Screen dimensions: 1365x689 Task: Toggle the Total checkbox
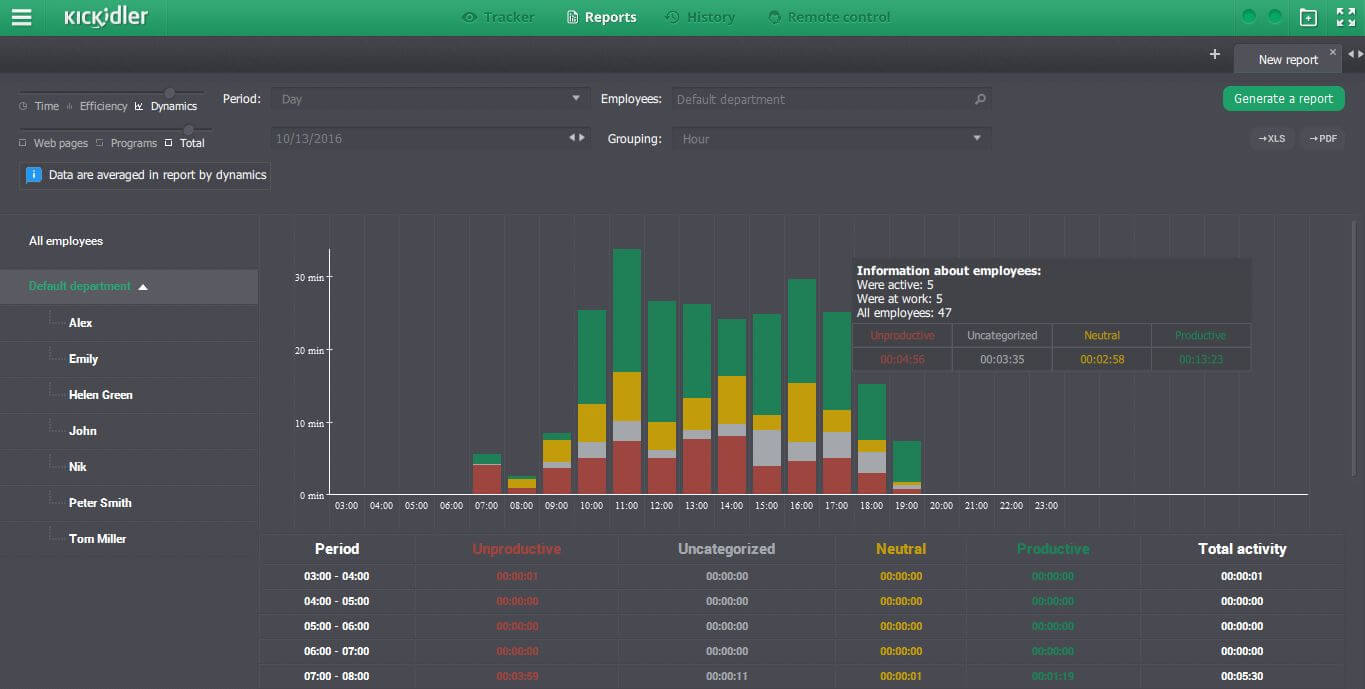(167, 142)
